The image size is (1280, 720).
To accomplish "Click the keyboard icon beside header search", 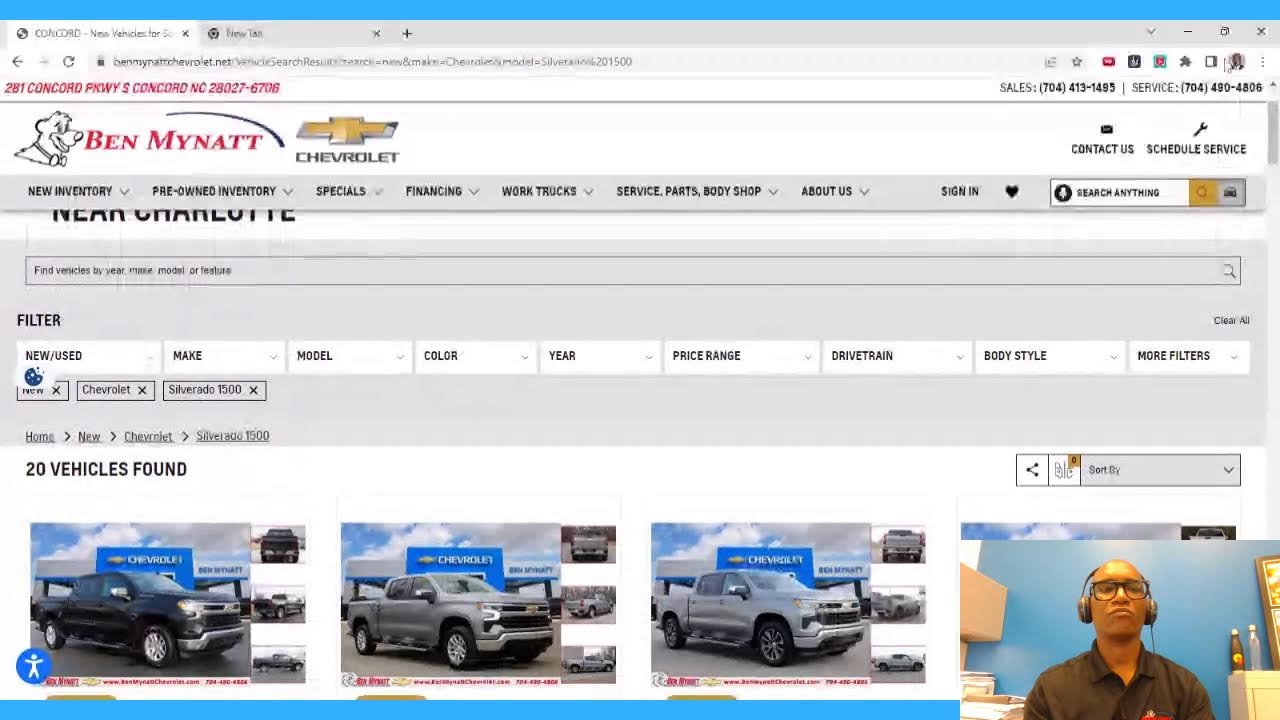I will [x=1231, y=192].
